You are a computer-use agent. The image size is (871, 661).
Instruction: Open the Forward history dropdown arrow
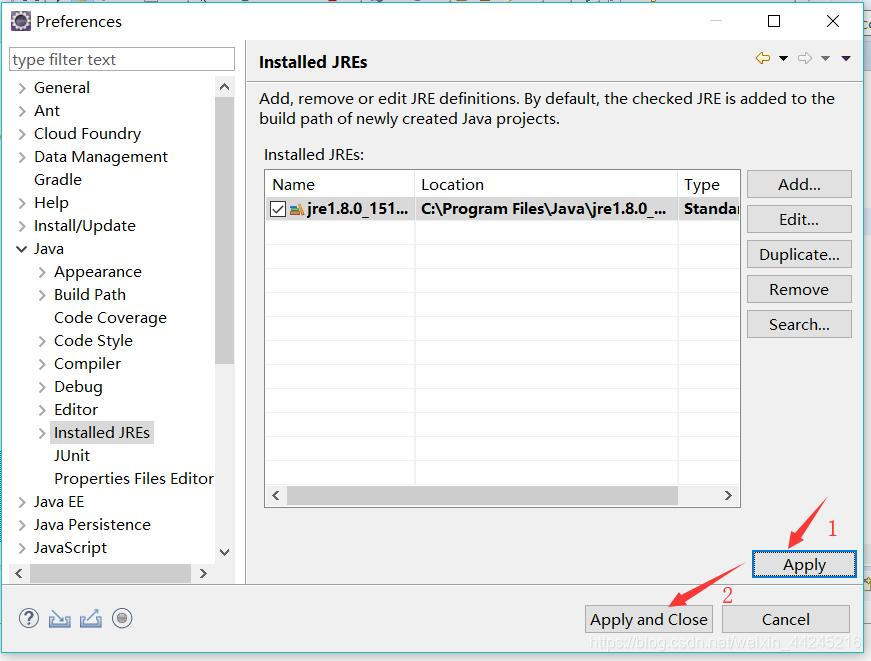[825, 58]
